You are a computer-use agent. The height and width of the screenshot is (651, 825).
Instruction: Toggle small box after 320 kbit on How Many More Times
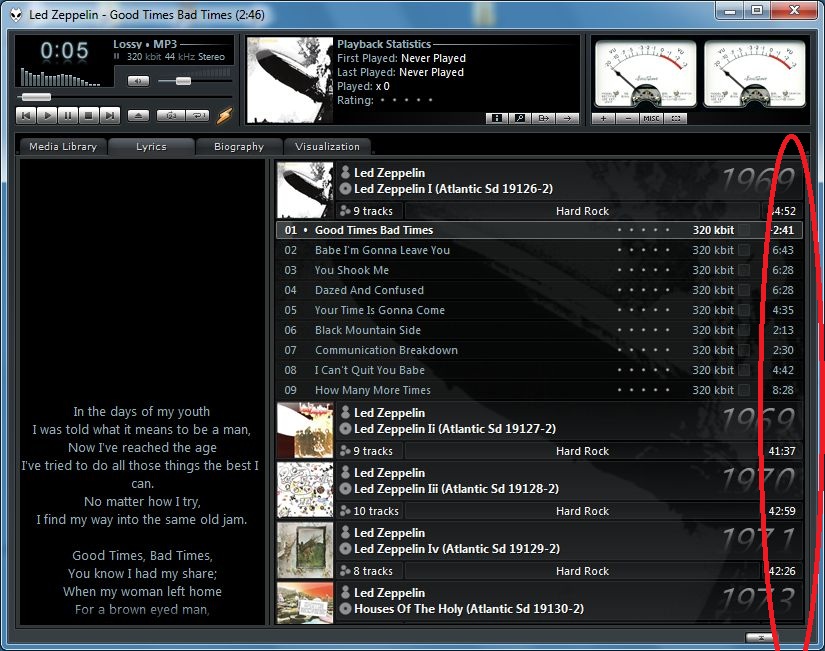click(744, 390)
